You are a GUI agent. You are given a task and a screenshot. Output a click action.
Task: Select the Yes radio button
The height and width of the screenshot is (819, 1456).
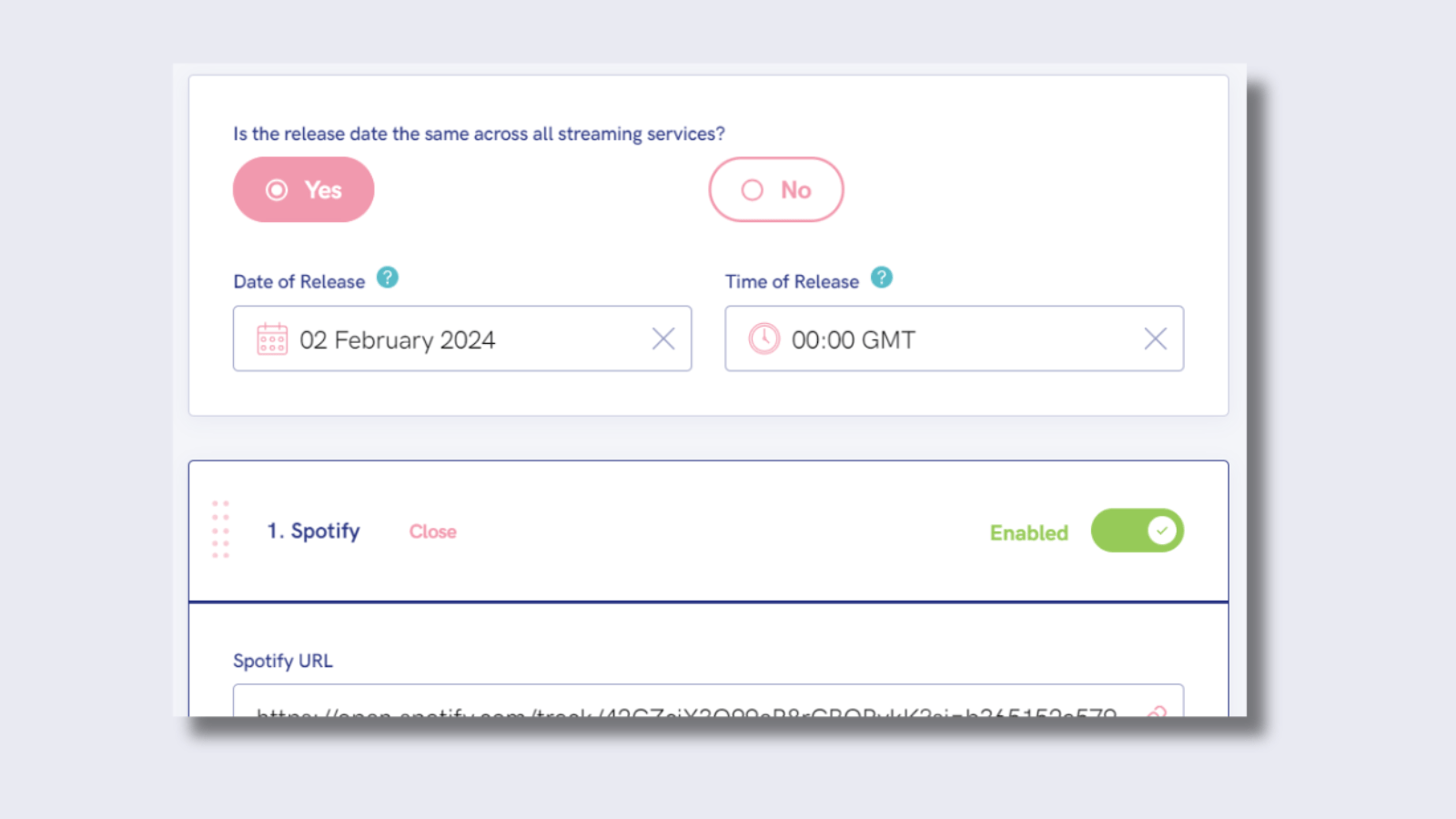[303, 189]
